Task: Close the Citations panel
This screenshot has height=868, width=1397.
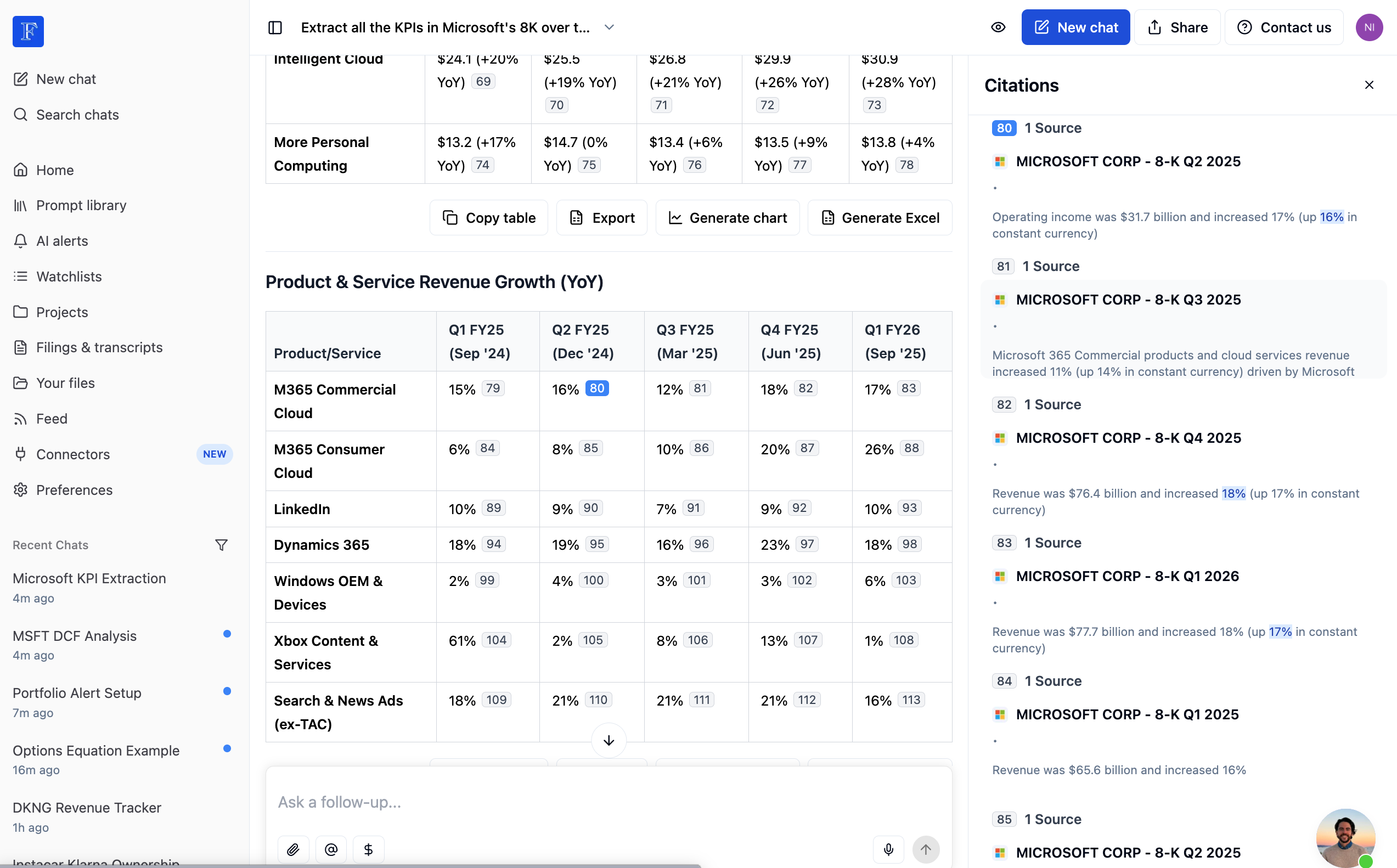Action: (1369, 85)
